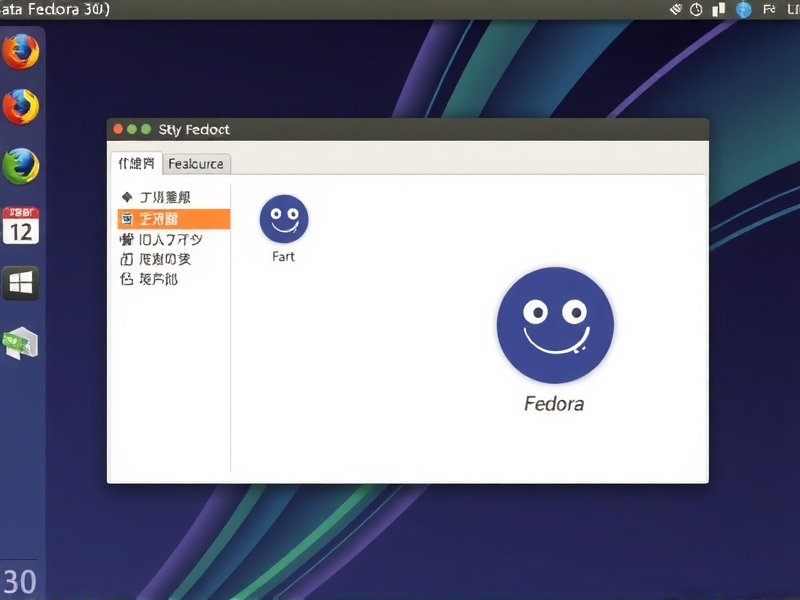
Task: Click the Windows logo icon in the dock
Action: click(22, 282)
